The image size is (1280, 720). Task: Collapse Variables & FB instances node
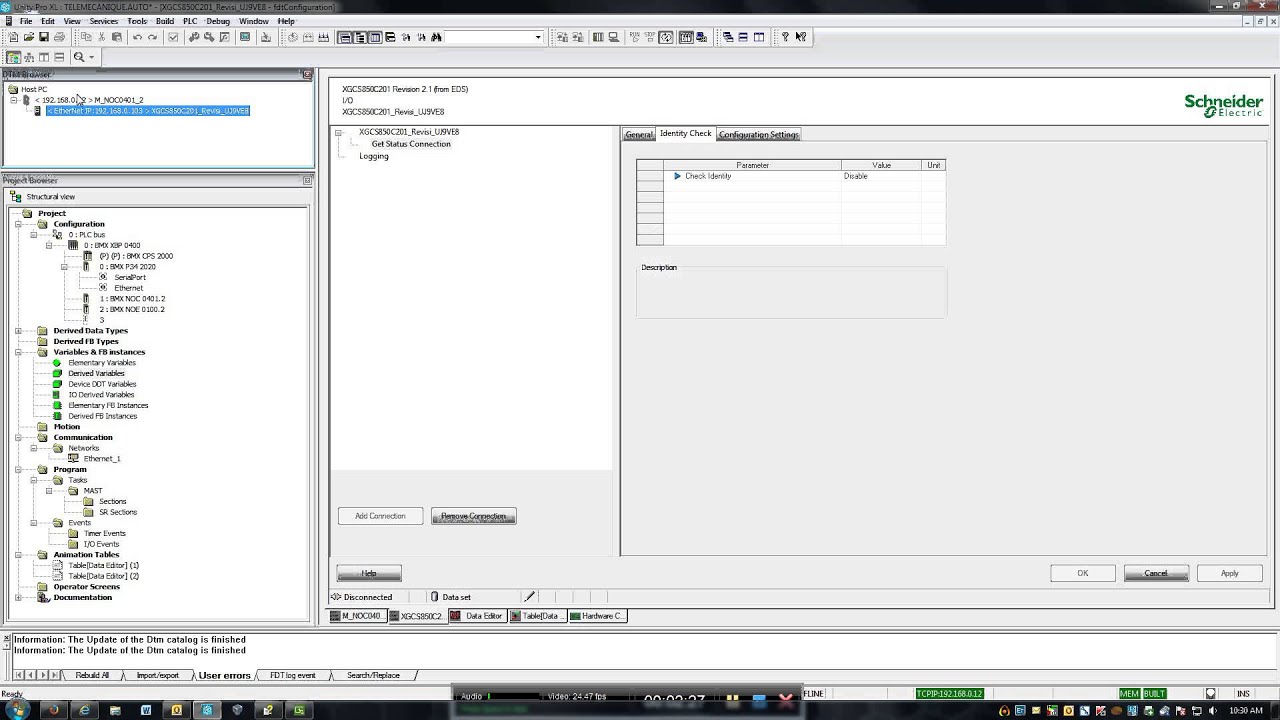coord(18,352)
